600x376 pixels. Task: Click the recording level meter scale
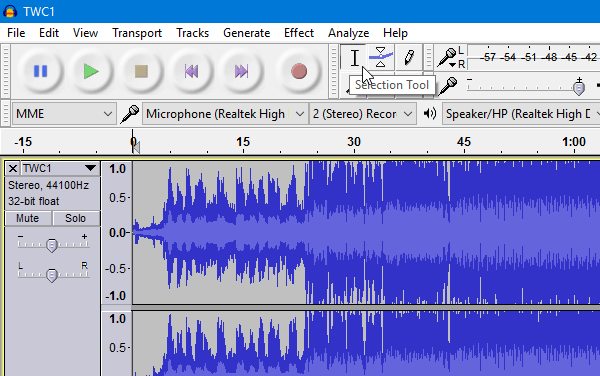[x=534, y=57]
